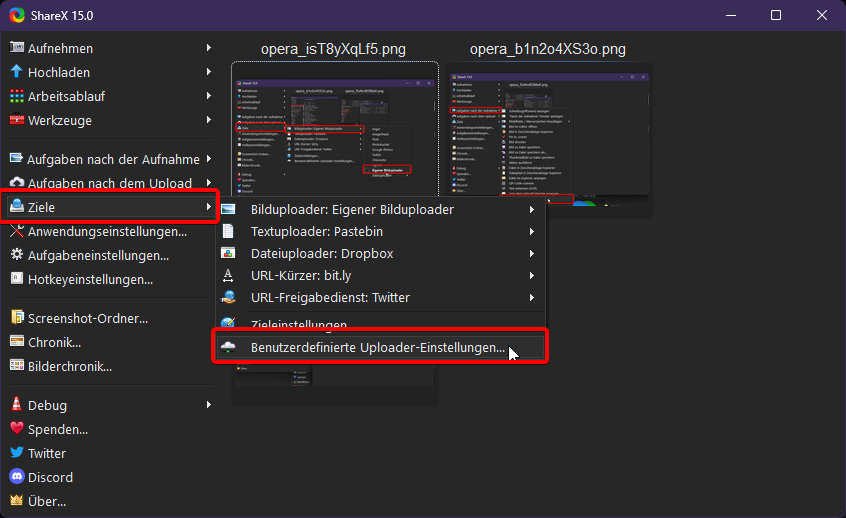Click the opera_isT8yXqLf5.png file name label
This screenshot has width=846, height=518.
point(333,48)
